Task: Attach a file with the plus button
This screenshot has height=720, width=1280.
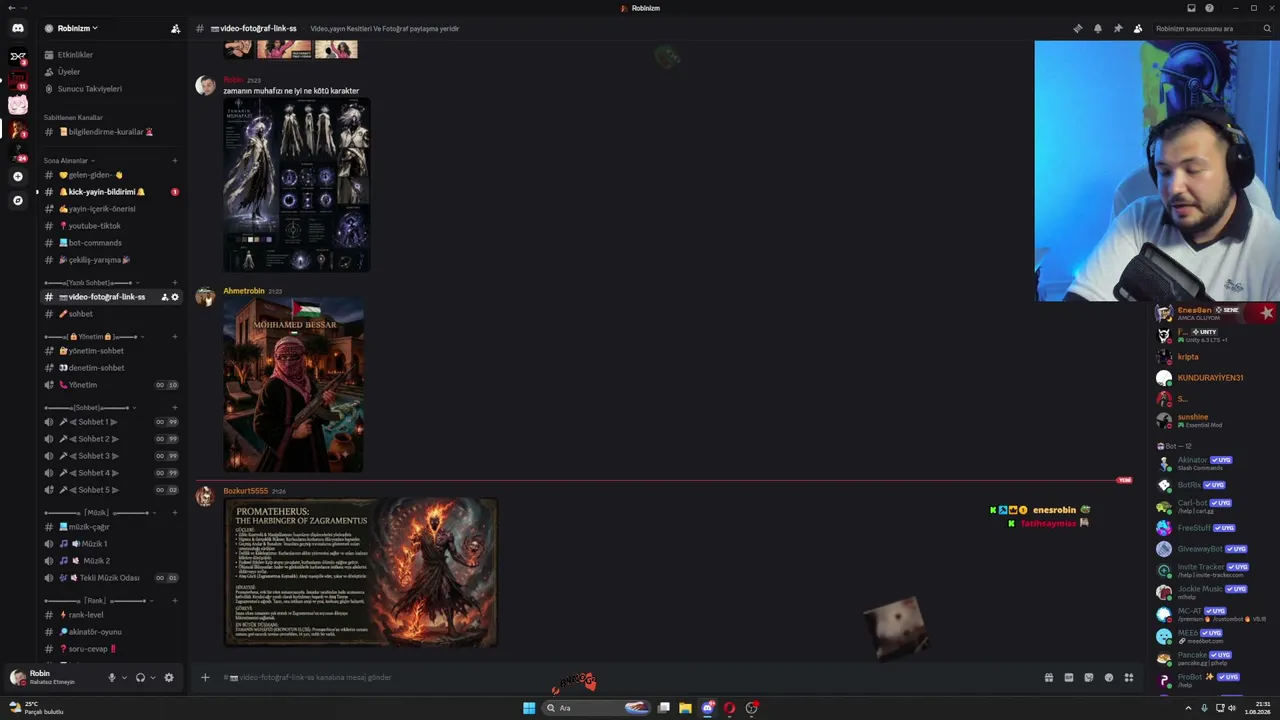Action: click(x=205, y=677)
